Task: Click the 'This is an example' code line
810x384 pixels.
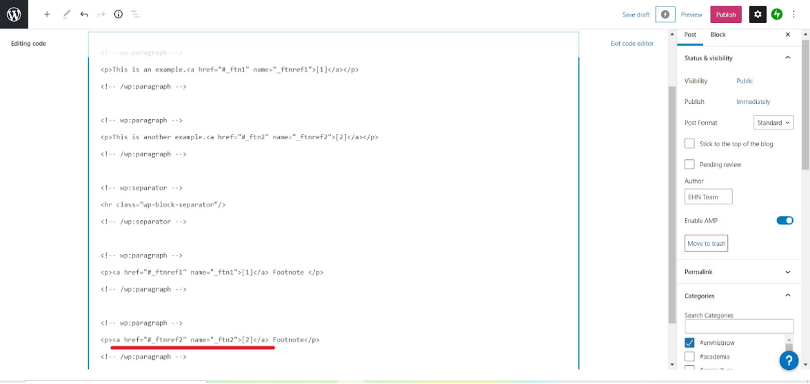Action: [x=230, y=70]
